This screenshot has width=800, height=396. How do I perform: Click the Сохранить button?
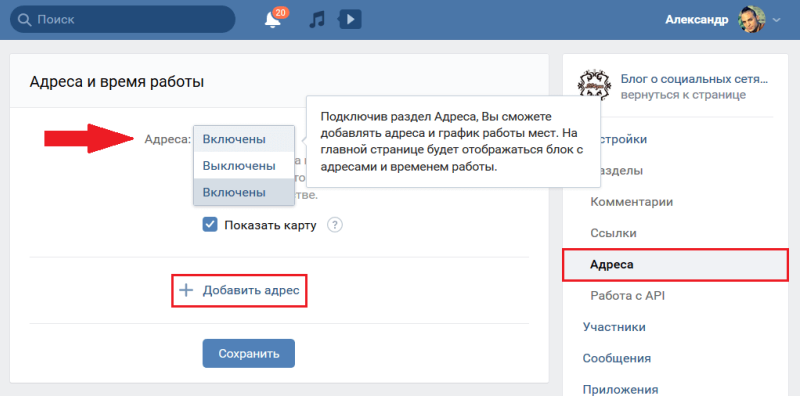pos(248,354)
